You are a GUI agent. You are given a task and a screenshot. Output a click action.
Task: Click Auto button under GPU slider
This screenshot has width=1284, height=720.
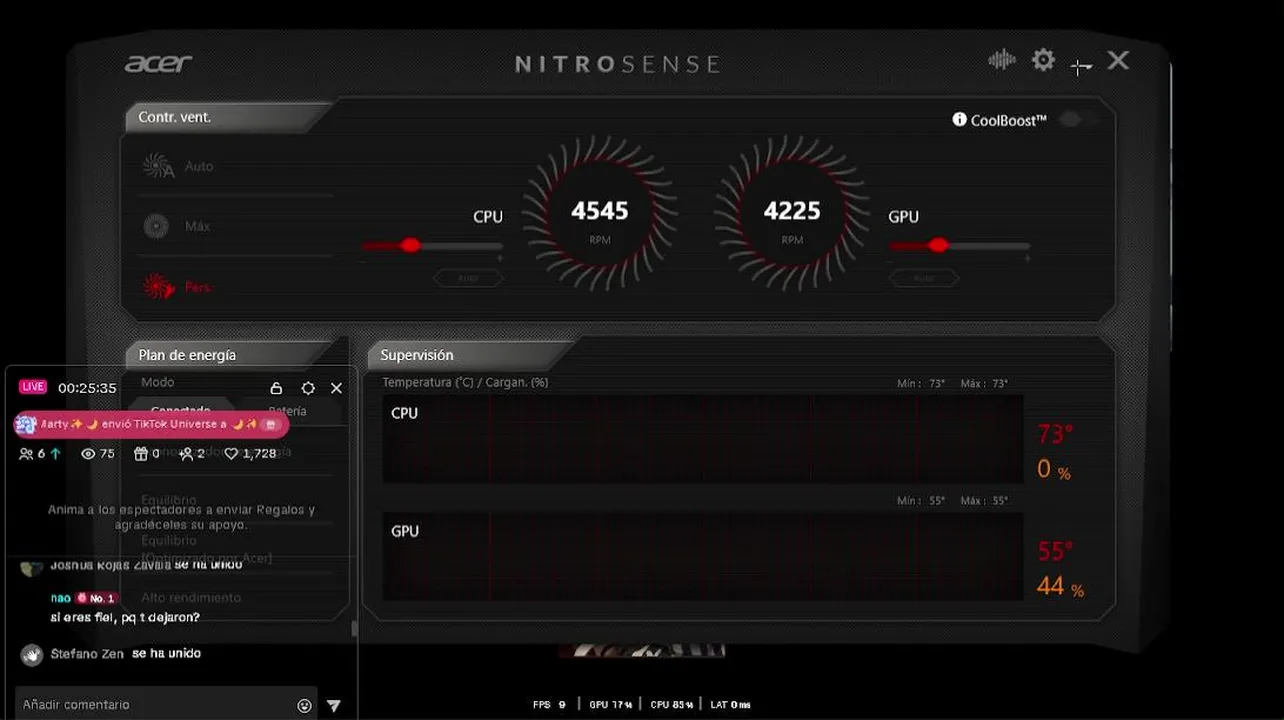[x=924, y=278]
